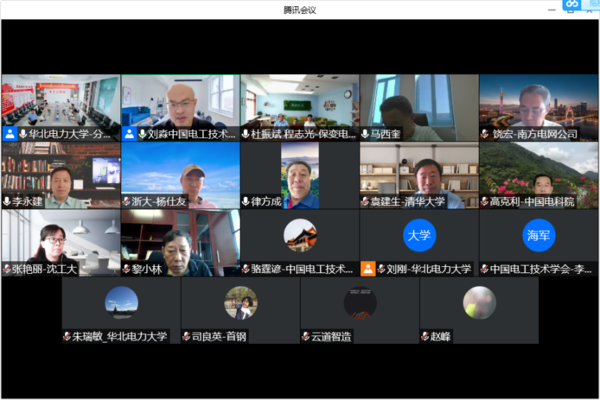Image resolution: width=600 pixels, height=400 pixels.
Task: Click the microphone icon beside 刘森中国电工技术
Action: point(142,134)
